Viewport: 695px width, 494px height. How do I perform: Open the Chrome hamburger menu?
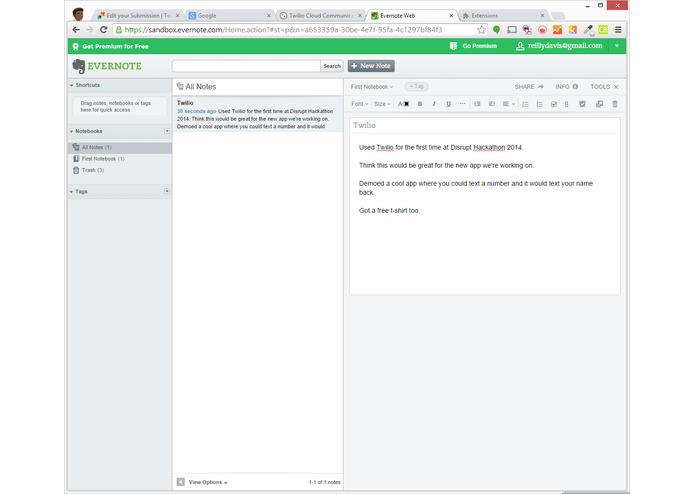[618, 30]
